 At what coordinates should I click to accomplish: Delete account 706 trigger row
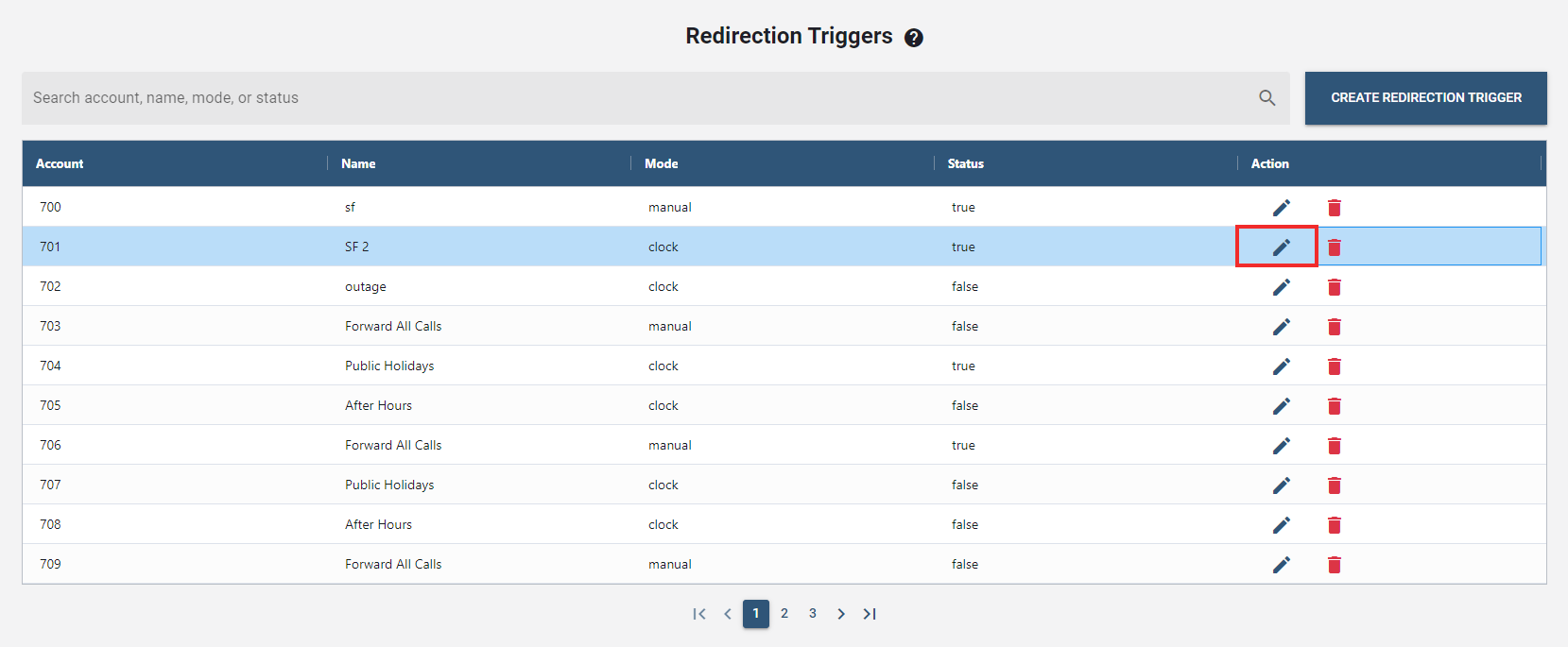click(1334, 446)
